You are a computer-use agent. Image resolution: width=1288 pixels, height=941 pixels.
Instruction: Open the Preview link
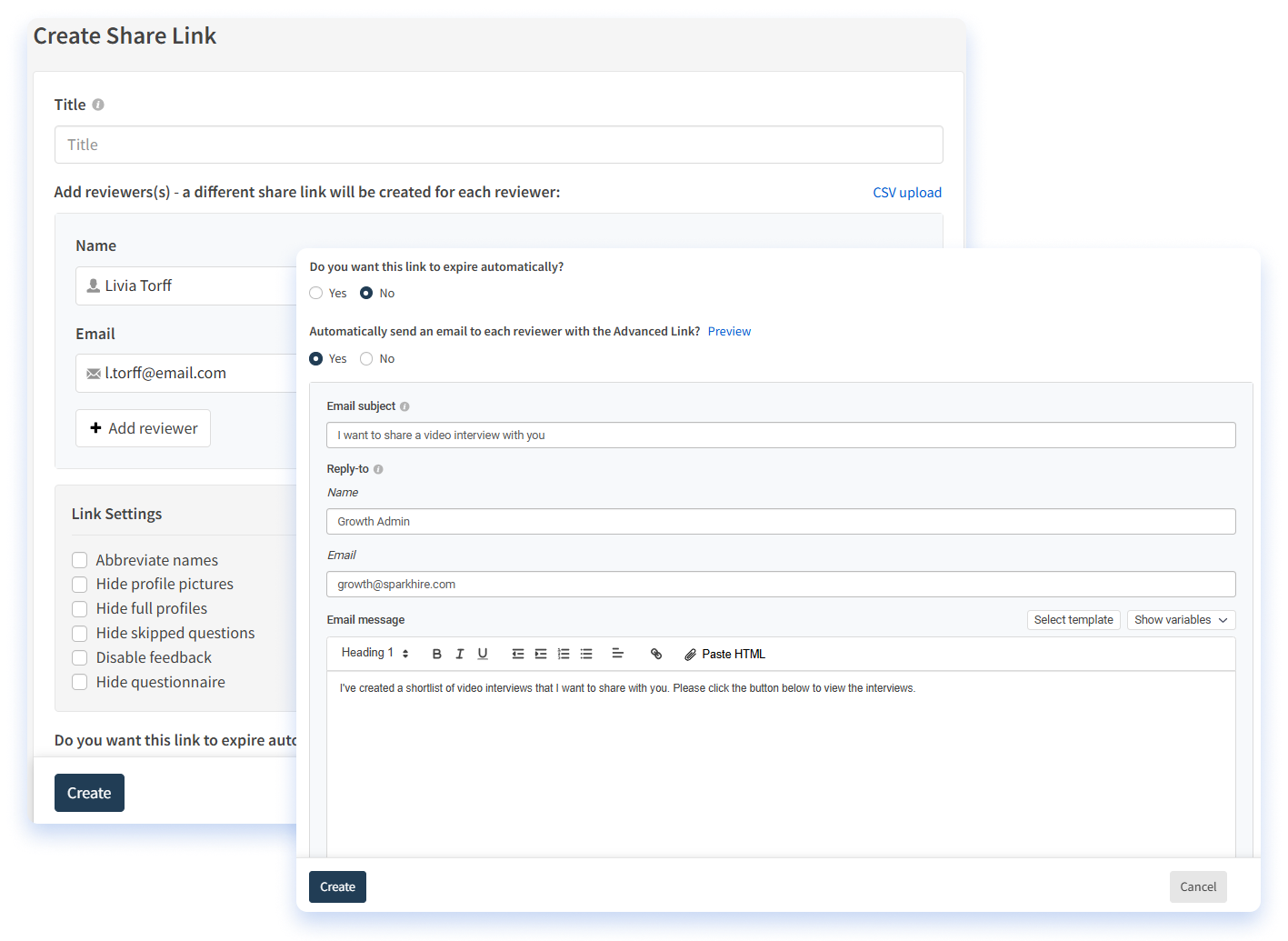click(729, 332)
